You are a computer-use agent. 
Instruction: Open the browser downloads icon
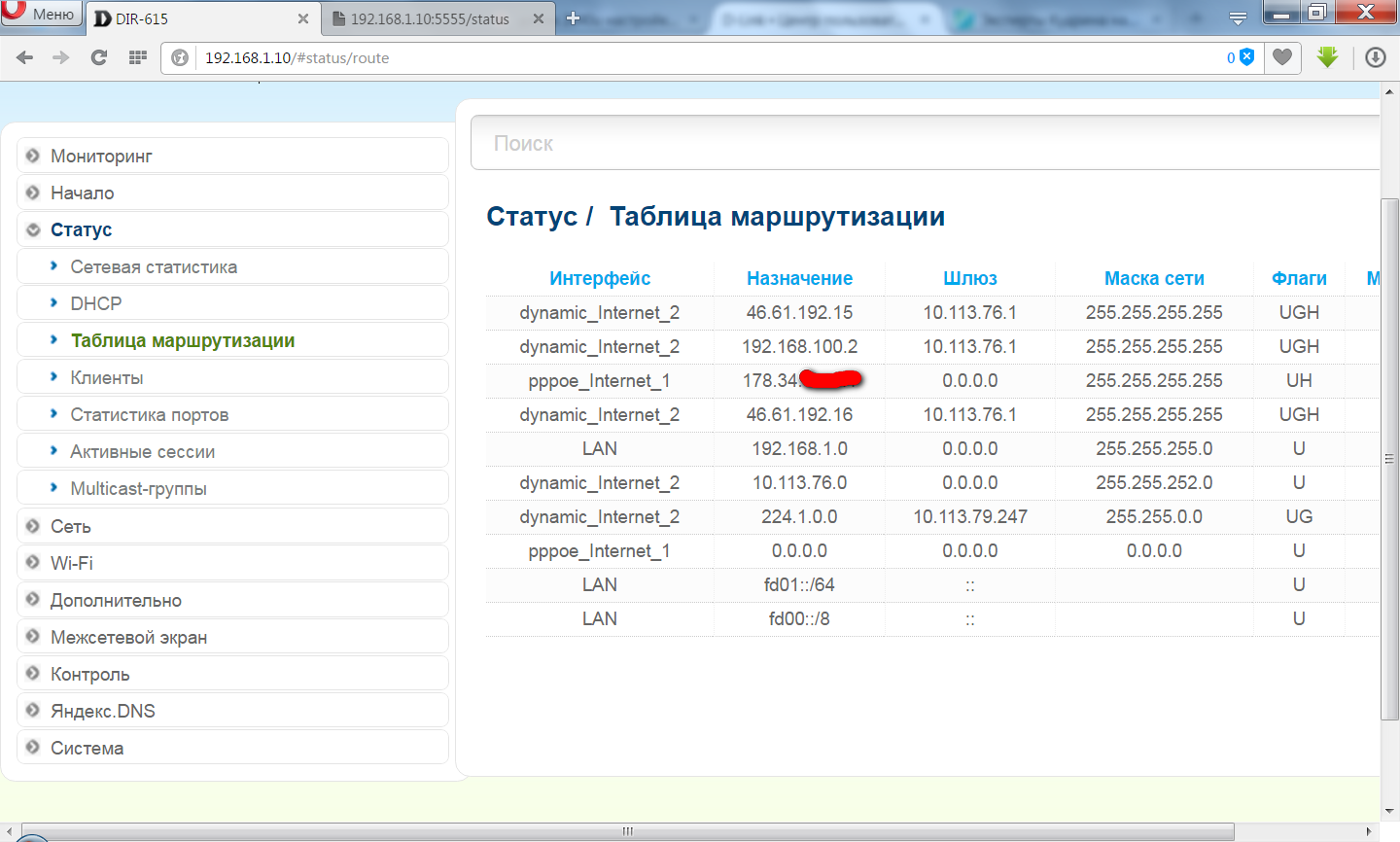tap(1375, 57)
